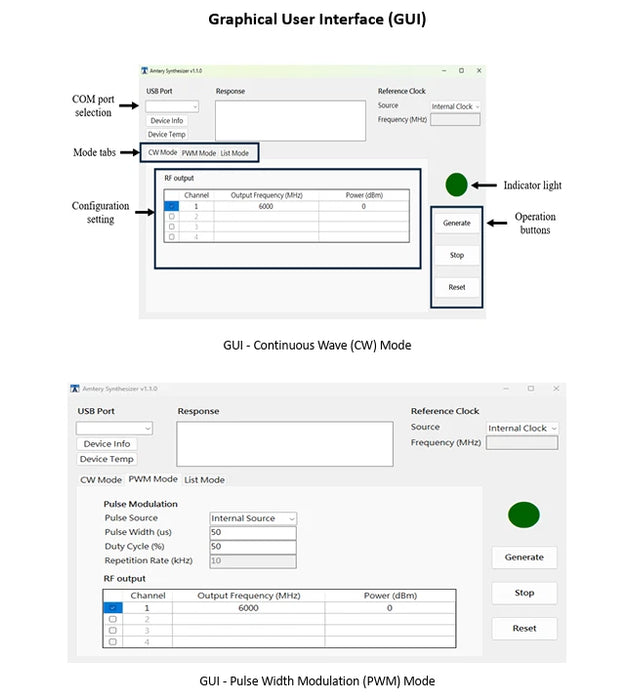Screen dimensions: 630x700
Task: Click Output Frequency (MHz) column header in lower window
Action: click(x=249, y=596)
